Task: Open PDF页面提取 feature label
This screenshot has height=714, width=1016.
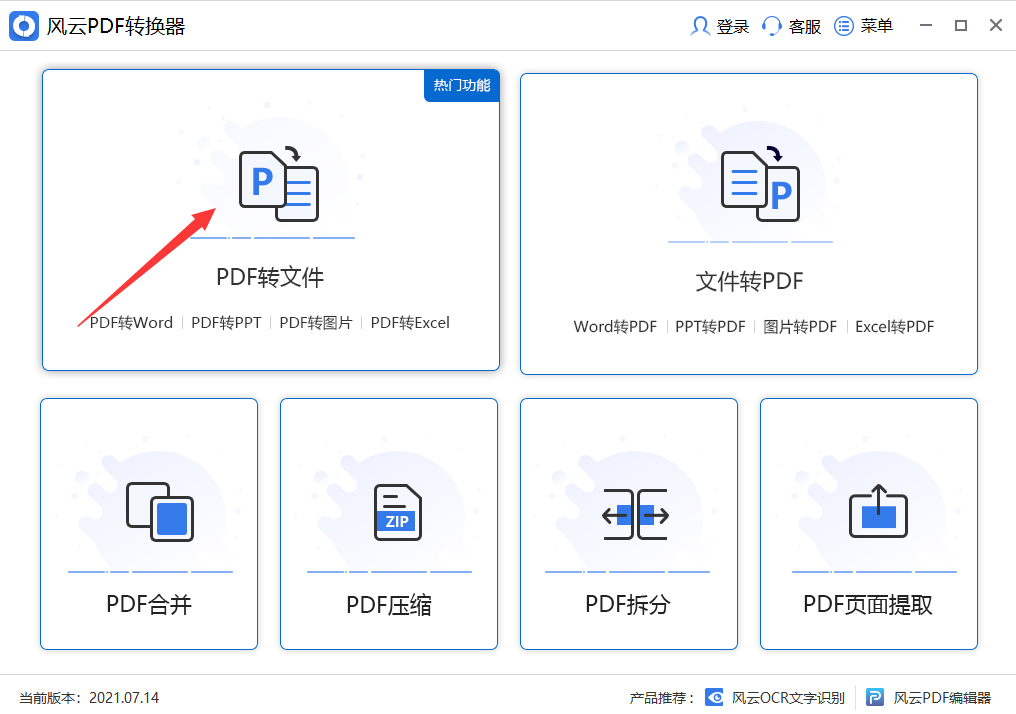Action: point(868,605)
